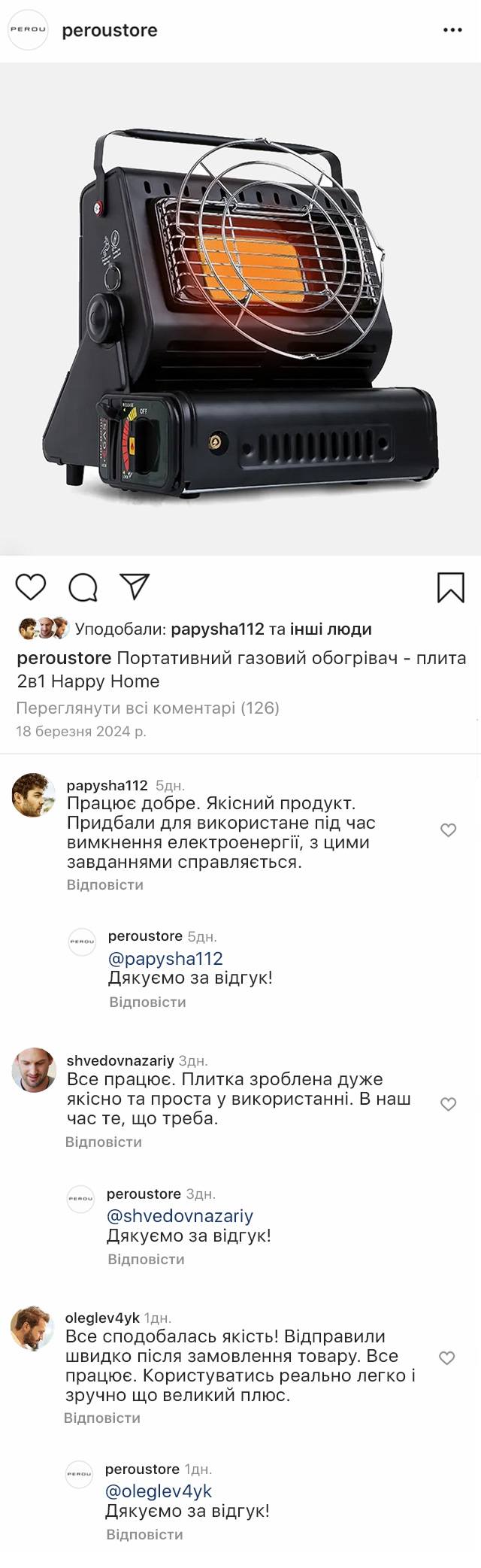The height and width of the screenshot is (1568, 481).
Task: Open comments via the speech bubble icon
Action: click(x=83, y=587)
